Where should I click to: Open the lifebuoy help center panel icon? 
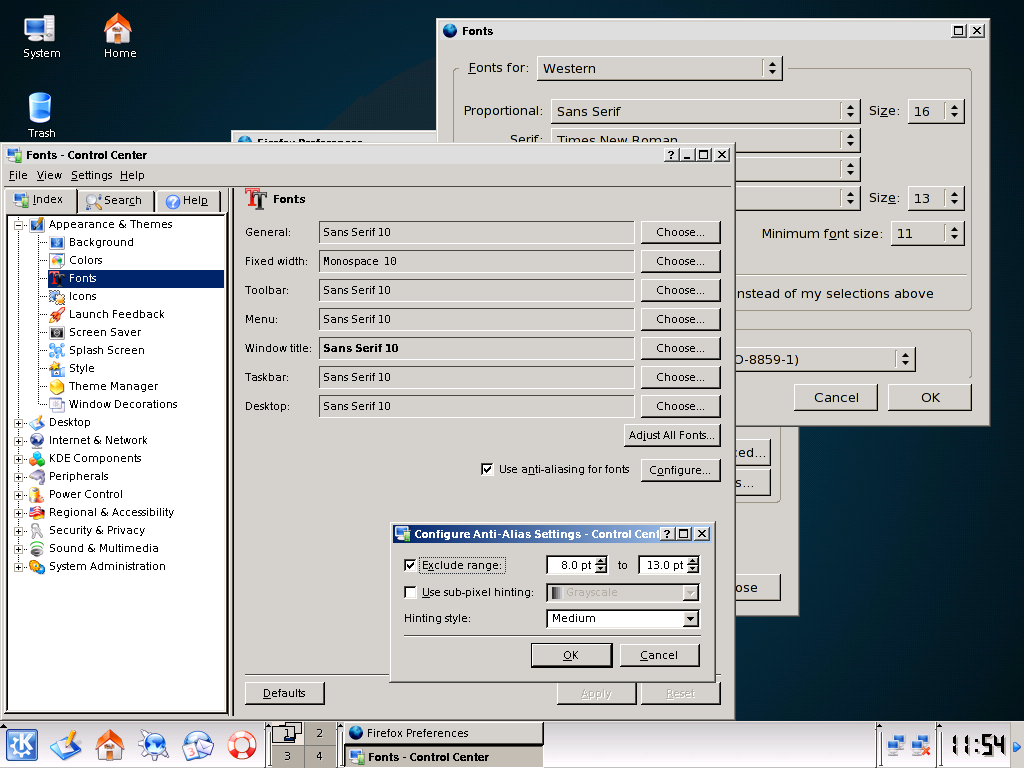tap(242, 745)
